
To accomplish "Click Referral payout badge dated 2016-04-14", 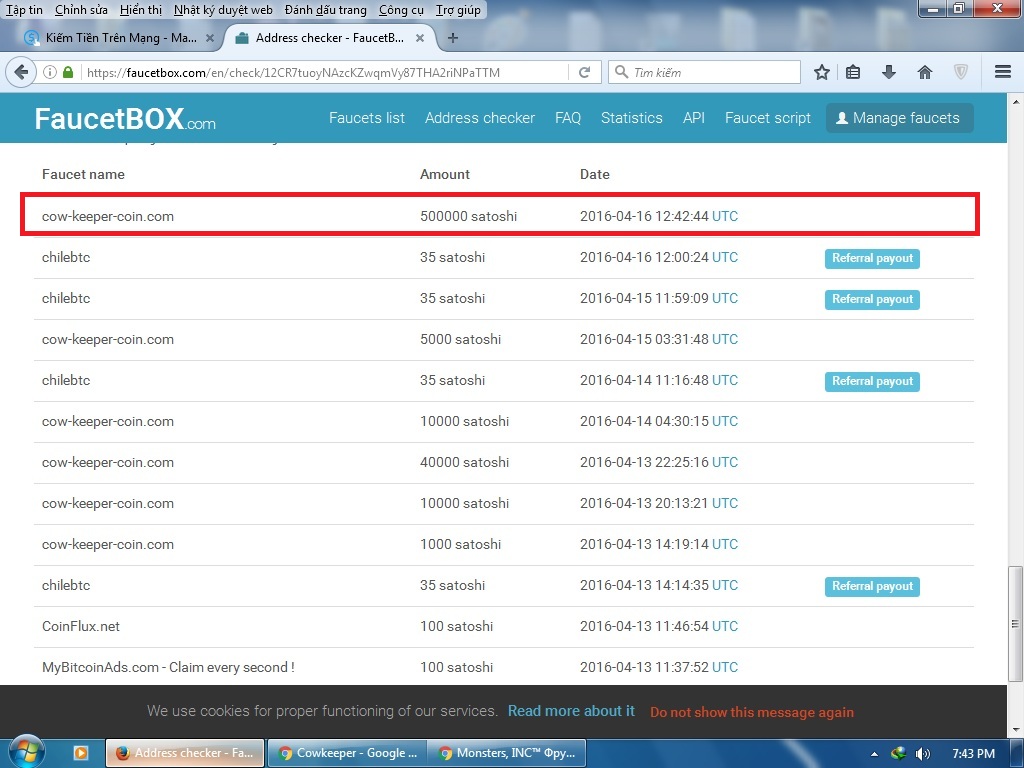I will (x=872, y=381).
